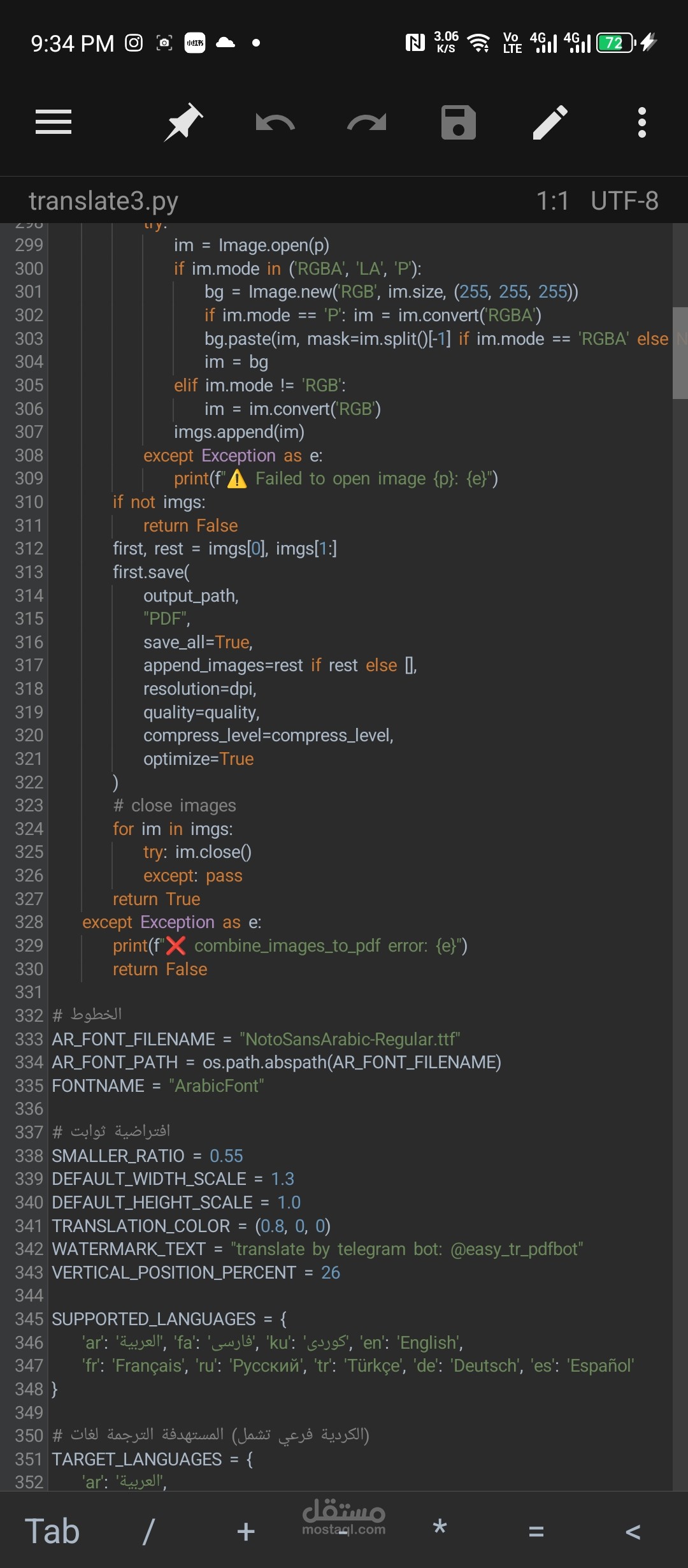Tap the 1:1 cursor position indicator
Viewport: 688px width, 1568px height.
pos(552,201)
